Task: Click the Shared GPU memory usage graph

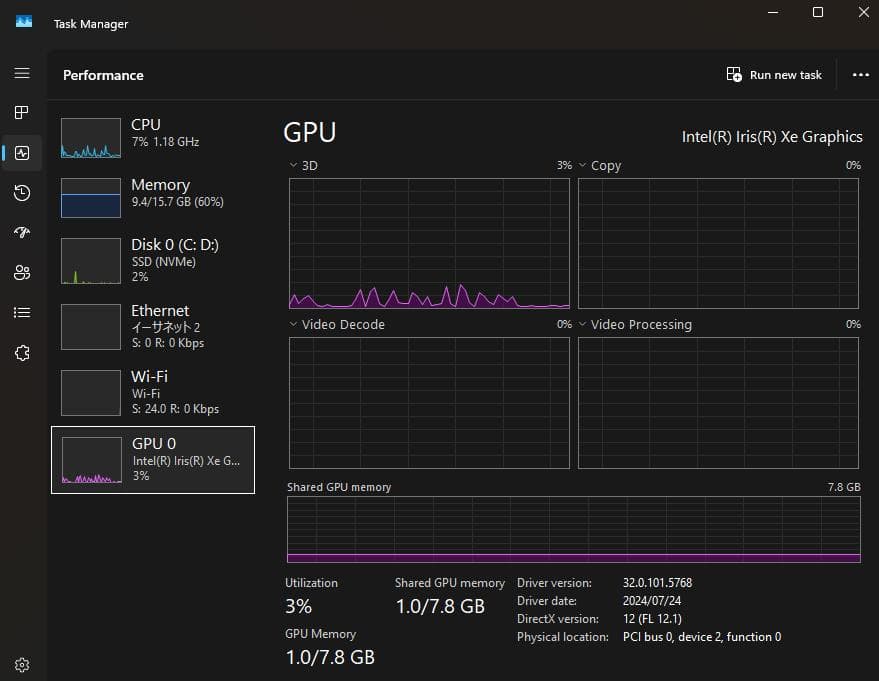Action: pos(573,529)
